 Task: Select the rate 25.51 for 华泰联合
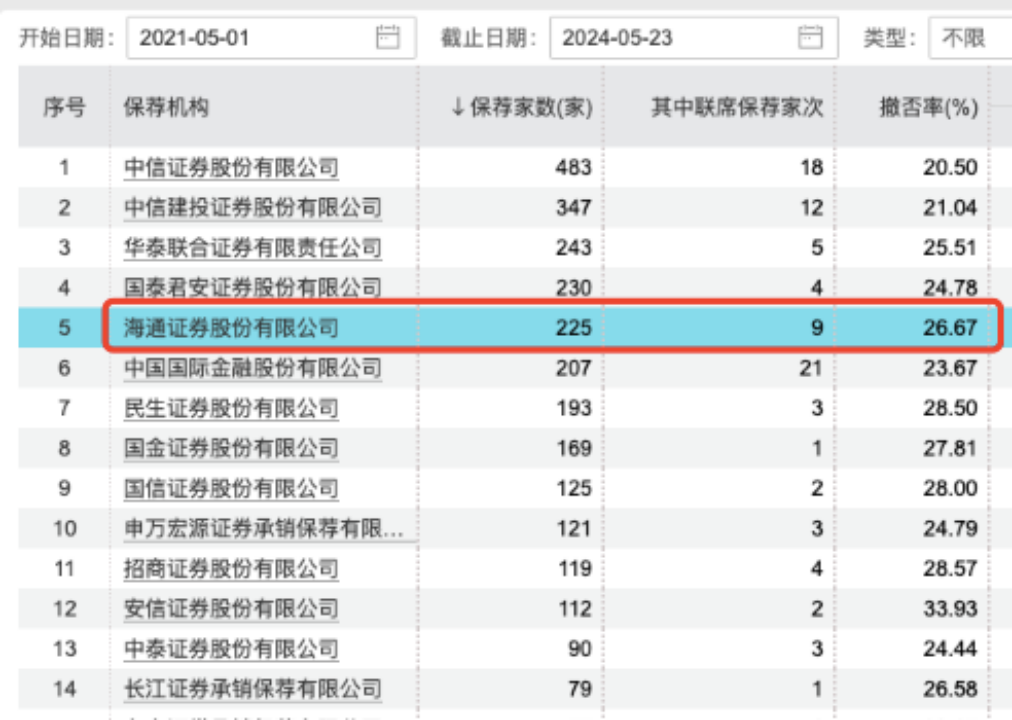click(950, 248)
